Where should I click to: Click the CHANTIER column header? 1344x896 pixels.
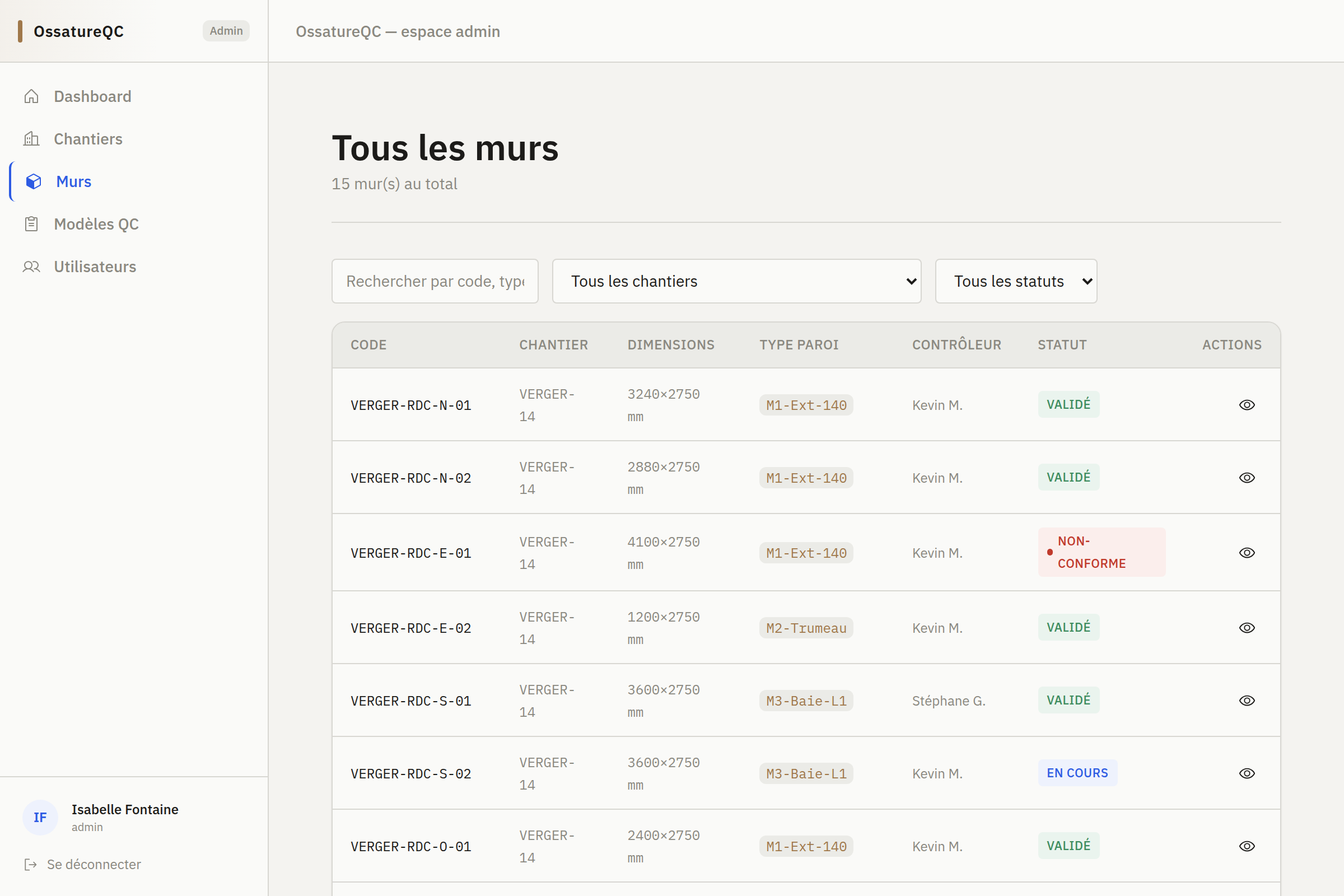[553, 344]
